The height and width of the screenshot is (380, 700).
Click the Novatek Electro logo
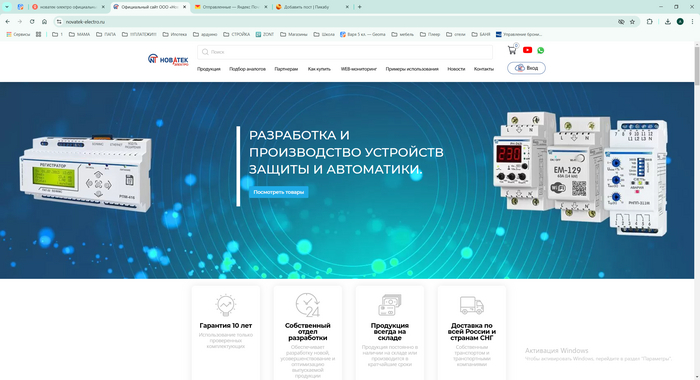[x=168, y=59]
